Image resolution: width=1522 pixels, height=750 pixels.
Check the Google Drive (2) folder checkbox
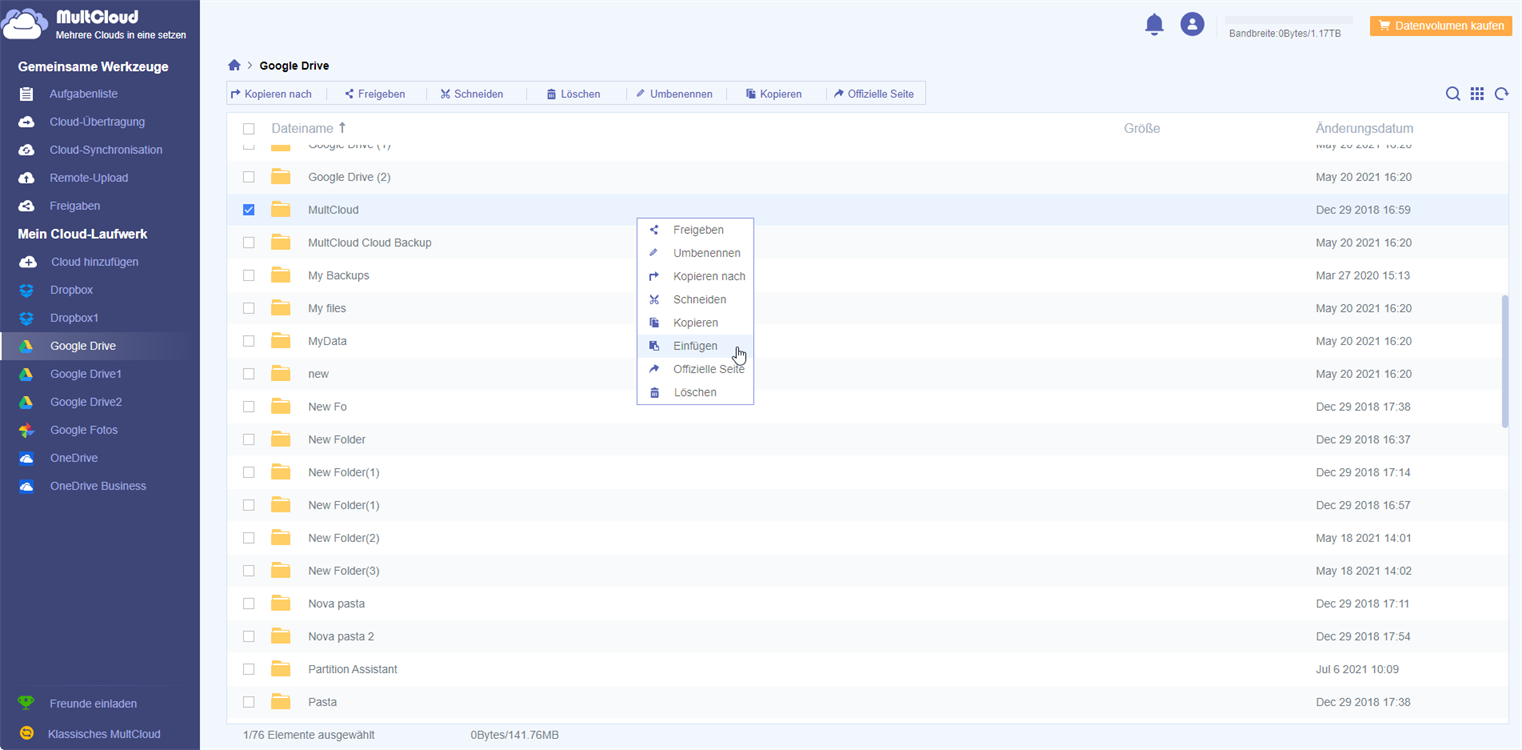[x=249, y=177]
